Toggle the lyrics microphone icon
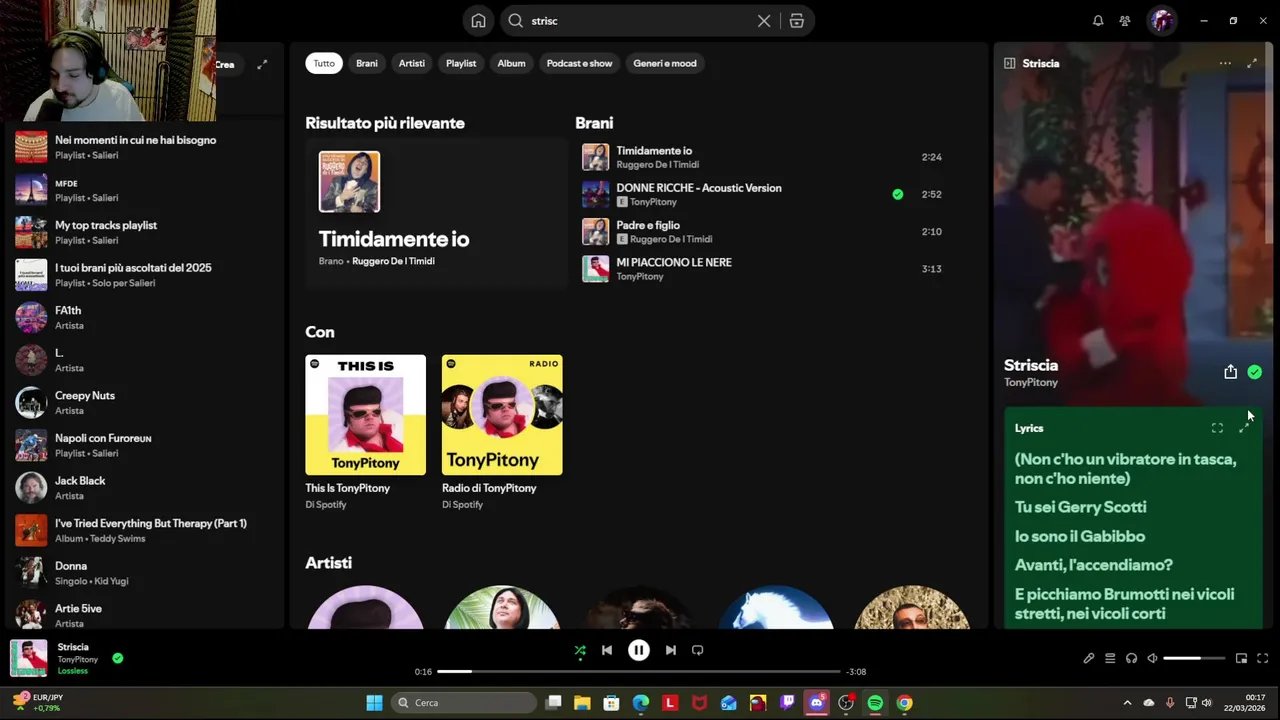 click(x=1089, y=658)
